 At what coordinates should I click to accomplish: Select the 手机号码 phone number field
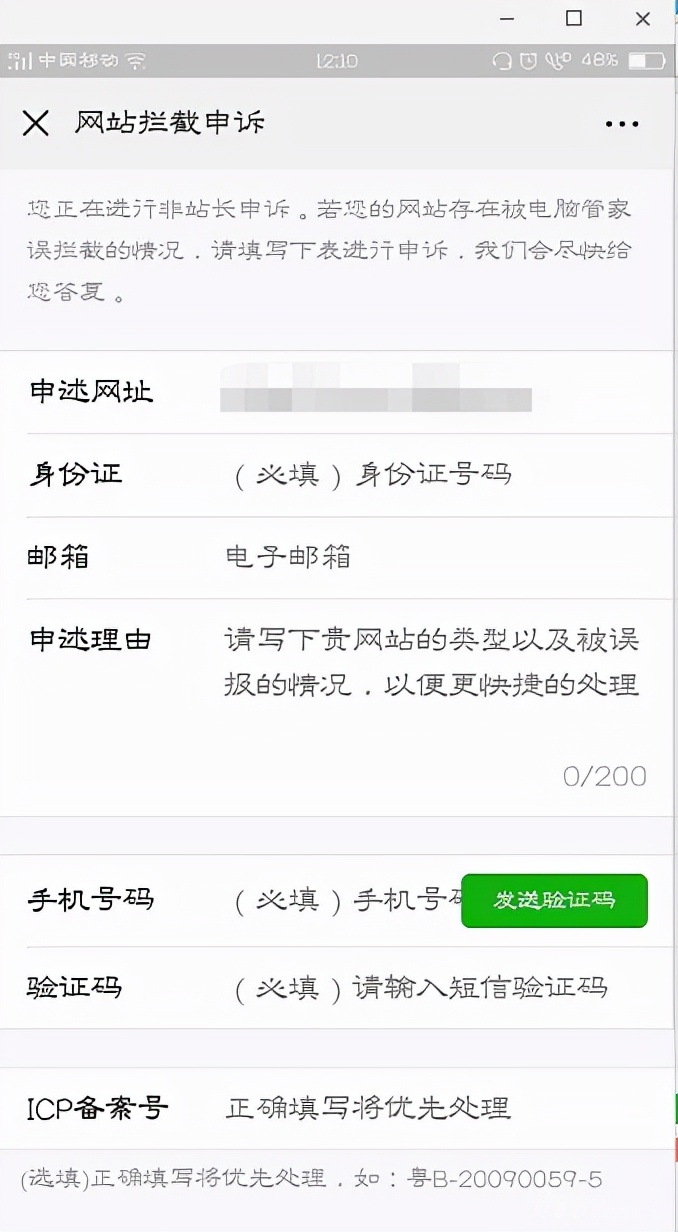[x=350, y=900]
